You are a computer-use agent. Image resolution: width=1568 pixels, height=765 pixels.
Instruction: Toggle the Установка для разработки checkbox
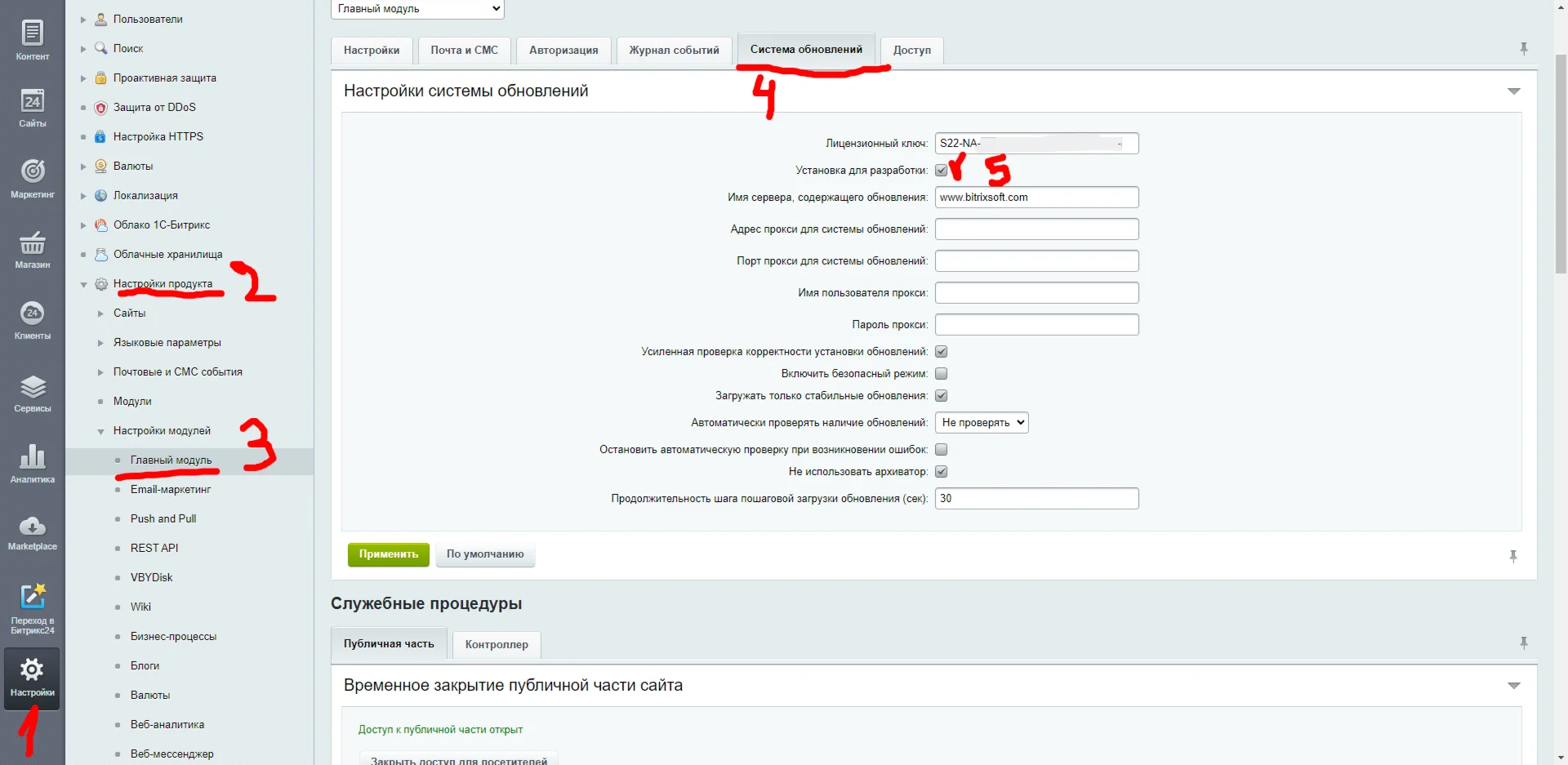[x=941, y=170]
